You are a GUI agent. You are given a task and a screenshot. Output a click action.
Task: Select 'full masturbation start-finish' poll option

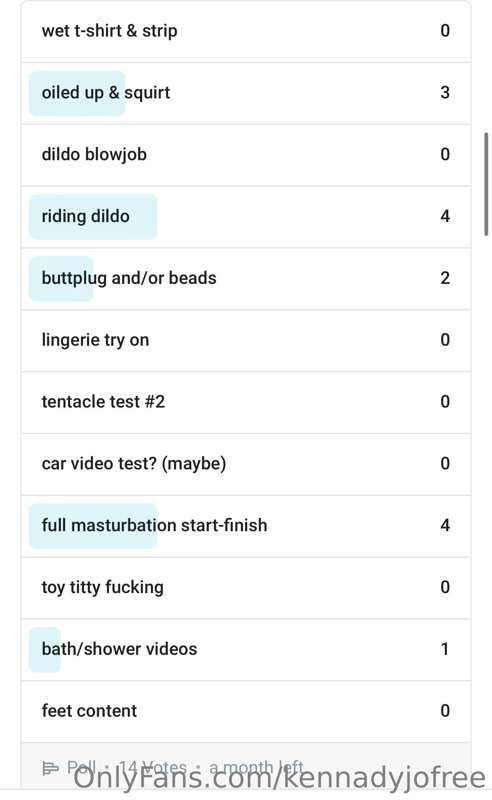[245, 526]
